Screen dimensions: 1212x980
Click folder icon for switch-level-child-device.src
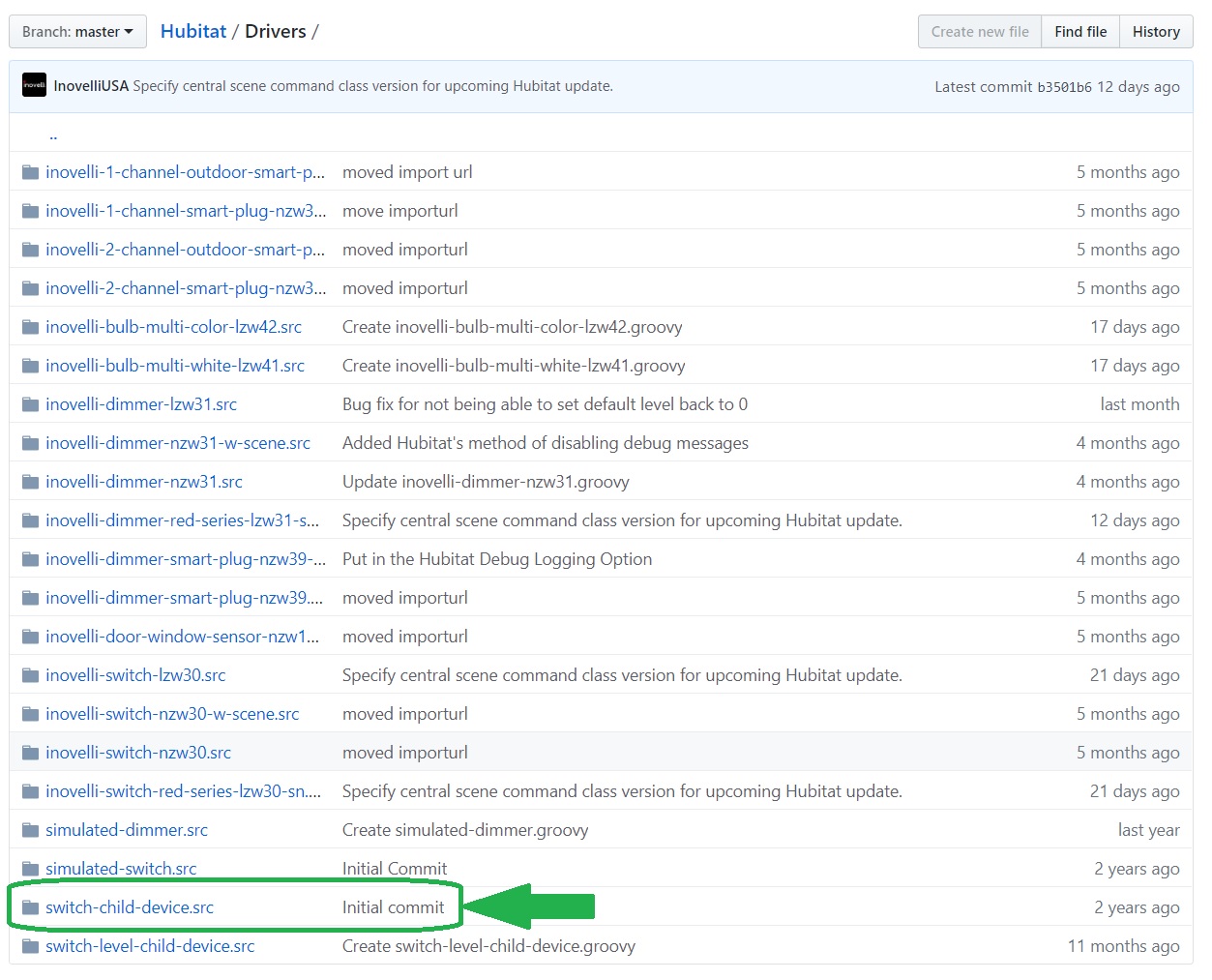(30, 946)
